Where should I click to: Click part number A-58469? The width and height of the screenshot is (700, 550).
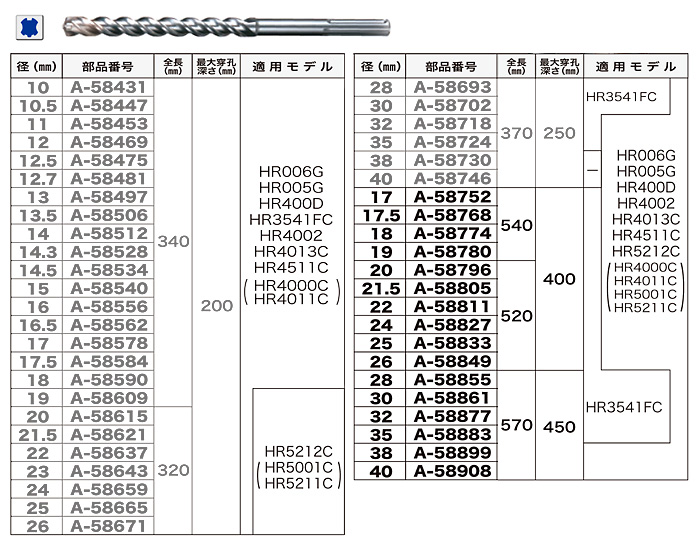point(109,142)
